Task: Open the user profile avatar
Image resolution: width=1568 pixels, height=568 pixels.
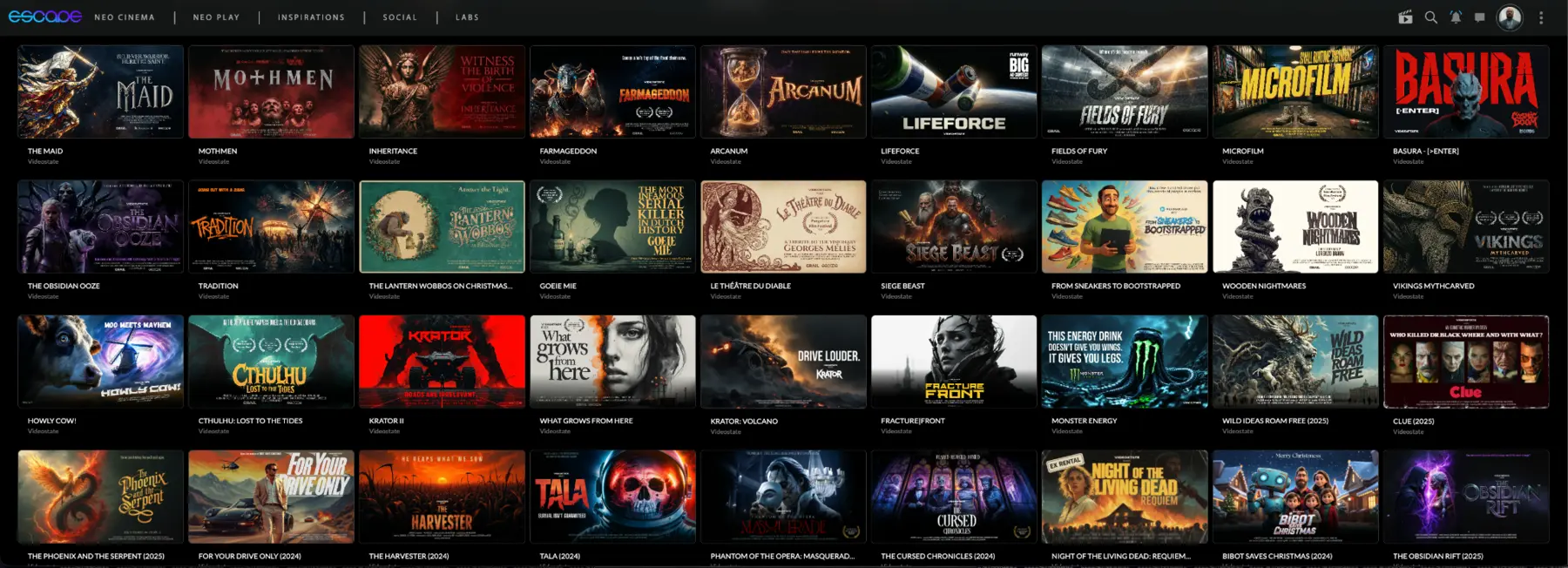Action: [x=1510, y=17]
